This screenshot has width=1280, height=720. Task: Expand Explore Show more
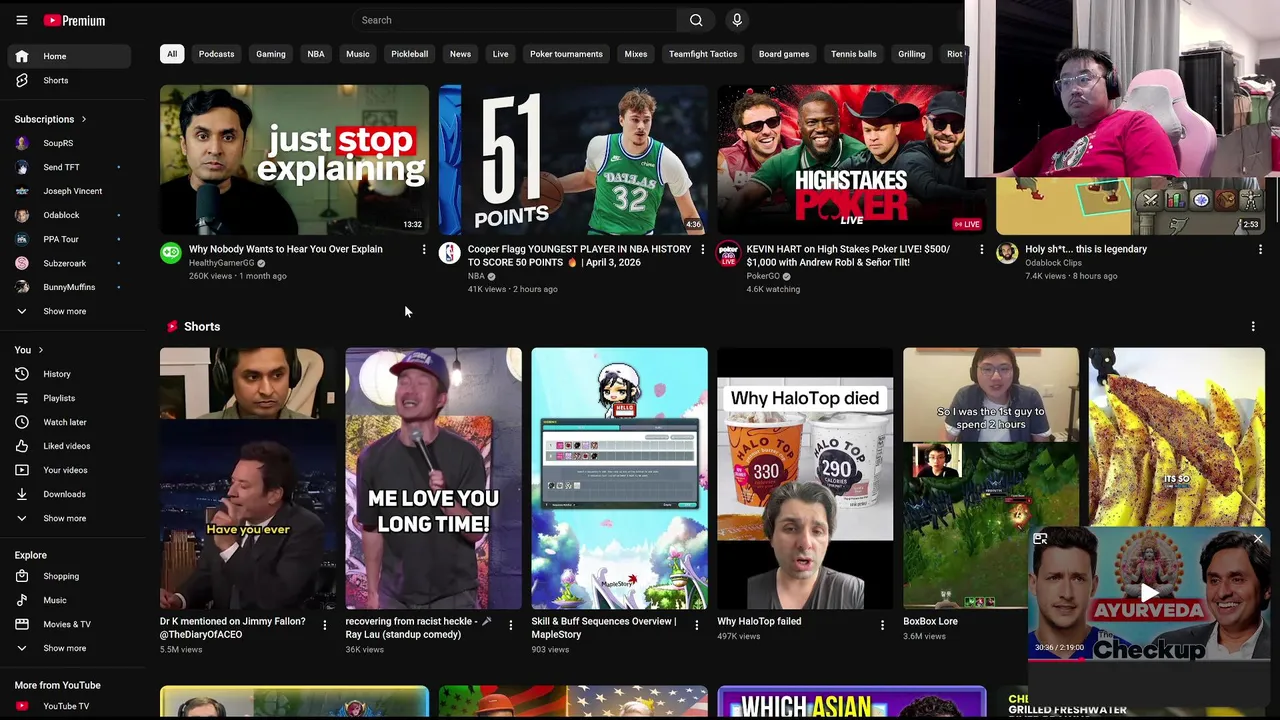click(70, 648)
